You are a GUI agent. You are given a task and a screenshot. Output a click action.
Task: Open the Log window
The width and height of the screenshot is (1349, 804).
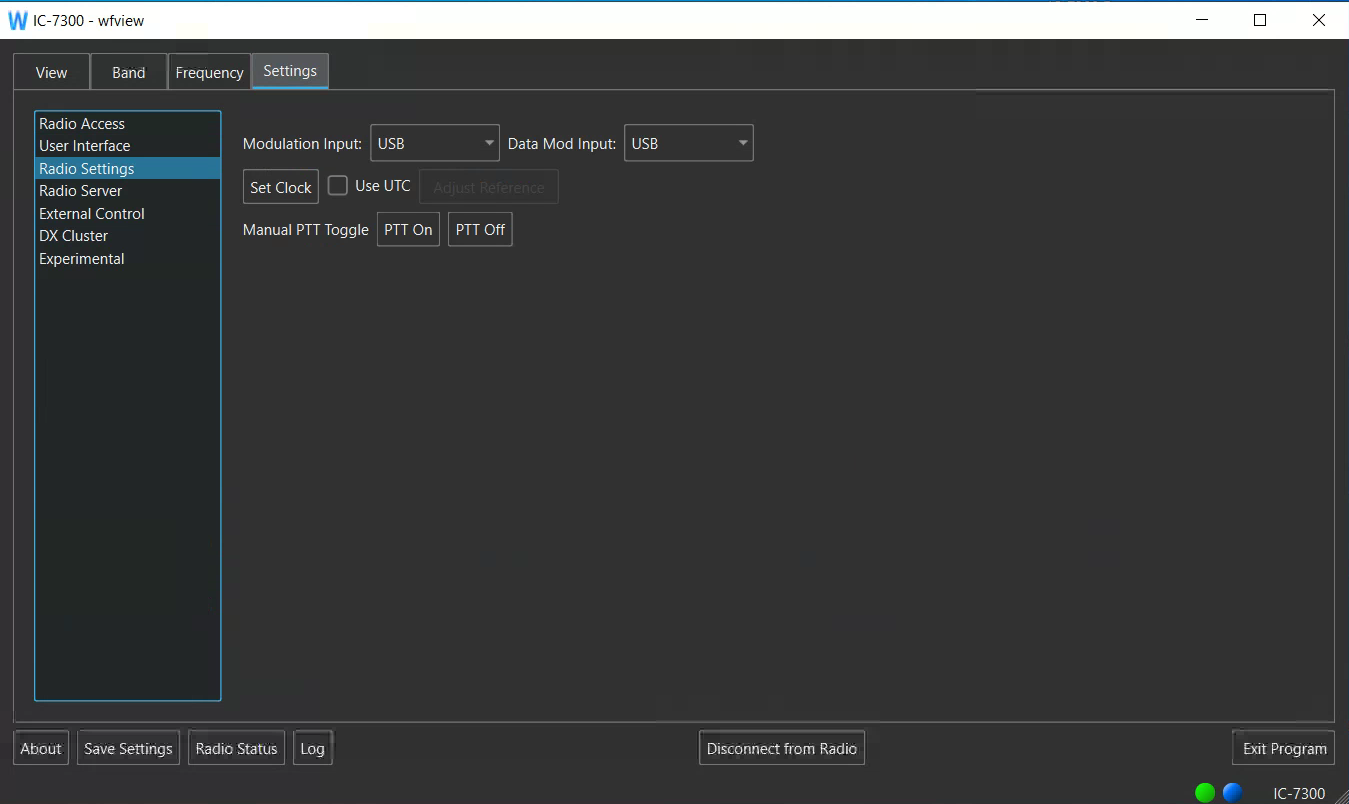[x=312, y=748]
